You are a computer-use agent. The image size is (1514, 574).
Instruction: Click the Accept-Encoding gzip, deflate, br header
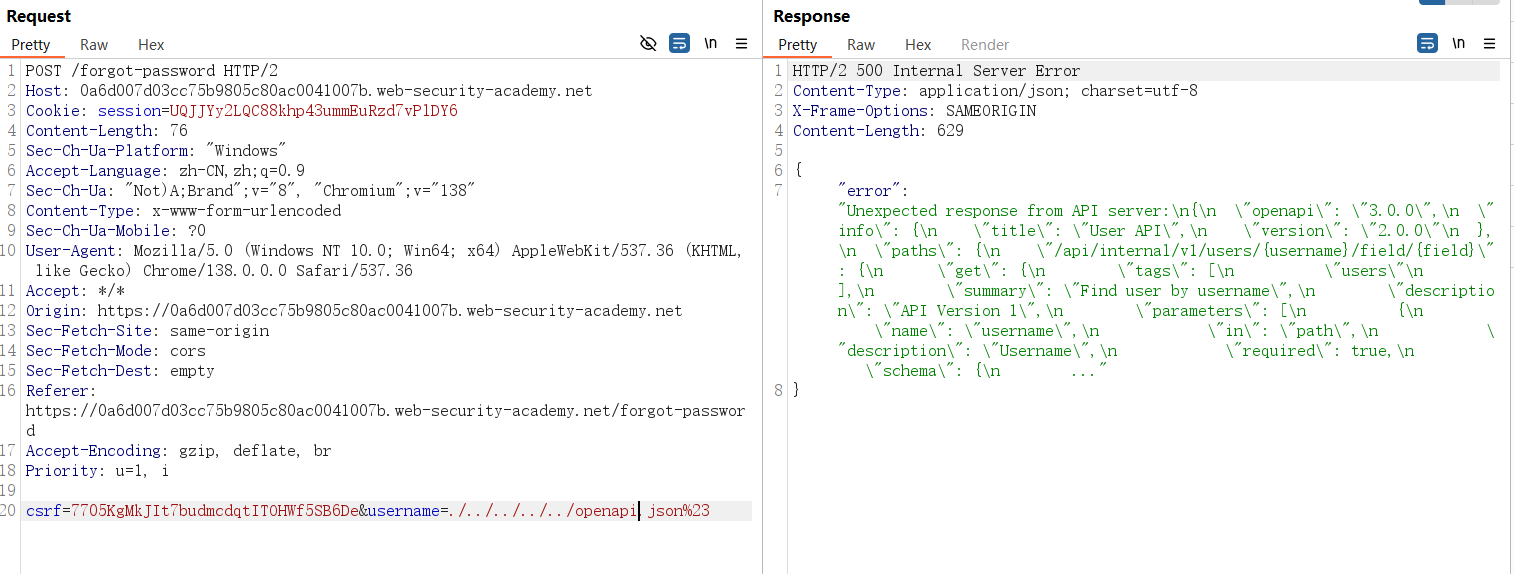point(178,451)
